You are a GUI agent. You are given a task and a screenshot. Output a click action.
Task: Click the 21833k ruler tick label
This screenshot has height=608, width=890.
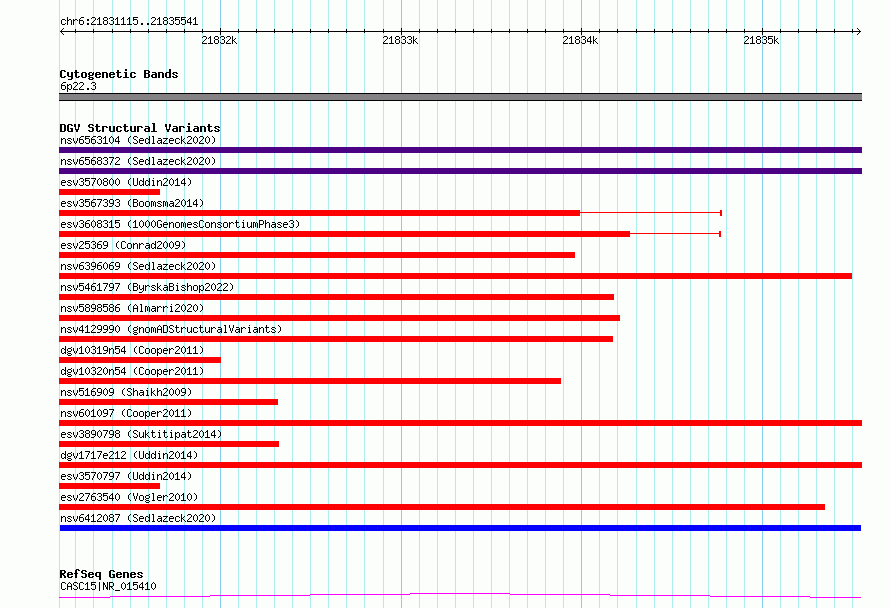click(x=400, y=40)
